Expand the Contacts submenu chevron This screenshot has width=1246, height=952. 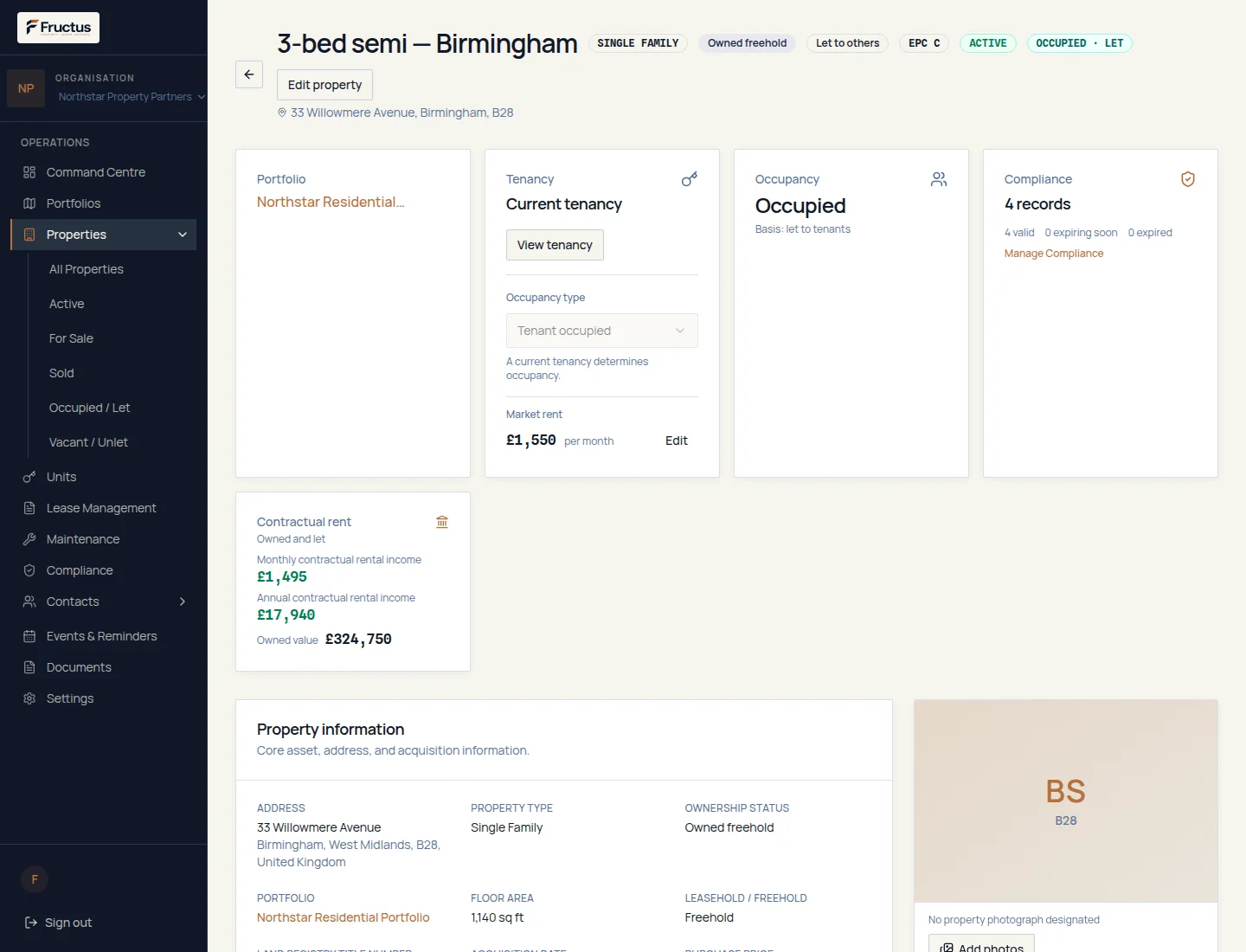pyautogui.click(x=183, y=601)
